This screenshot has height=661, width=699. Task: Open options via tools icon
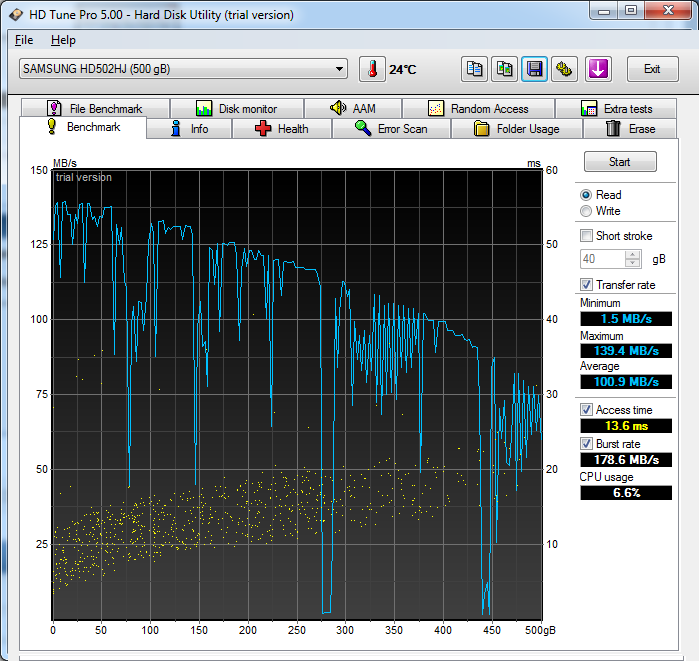[564, 69]
